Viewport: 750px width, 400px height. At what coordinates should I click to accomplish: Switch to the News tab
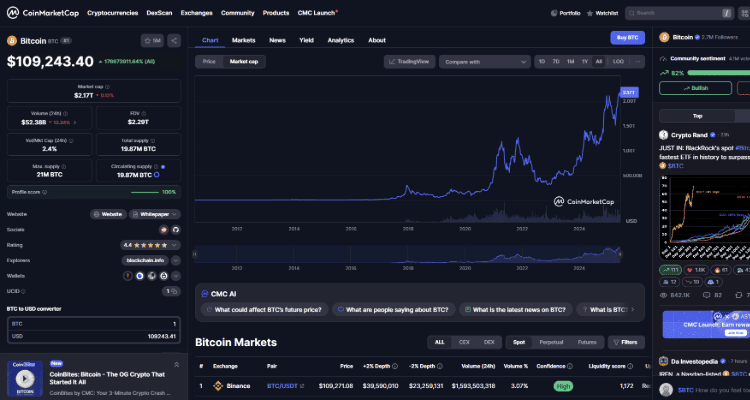click(x=277, y=40)
